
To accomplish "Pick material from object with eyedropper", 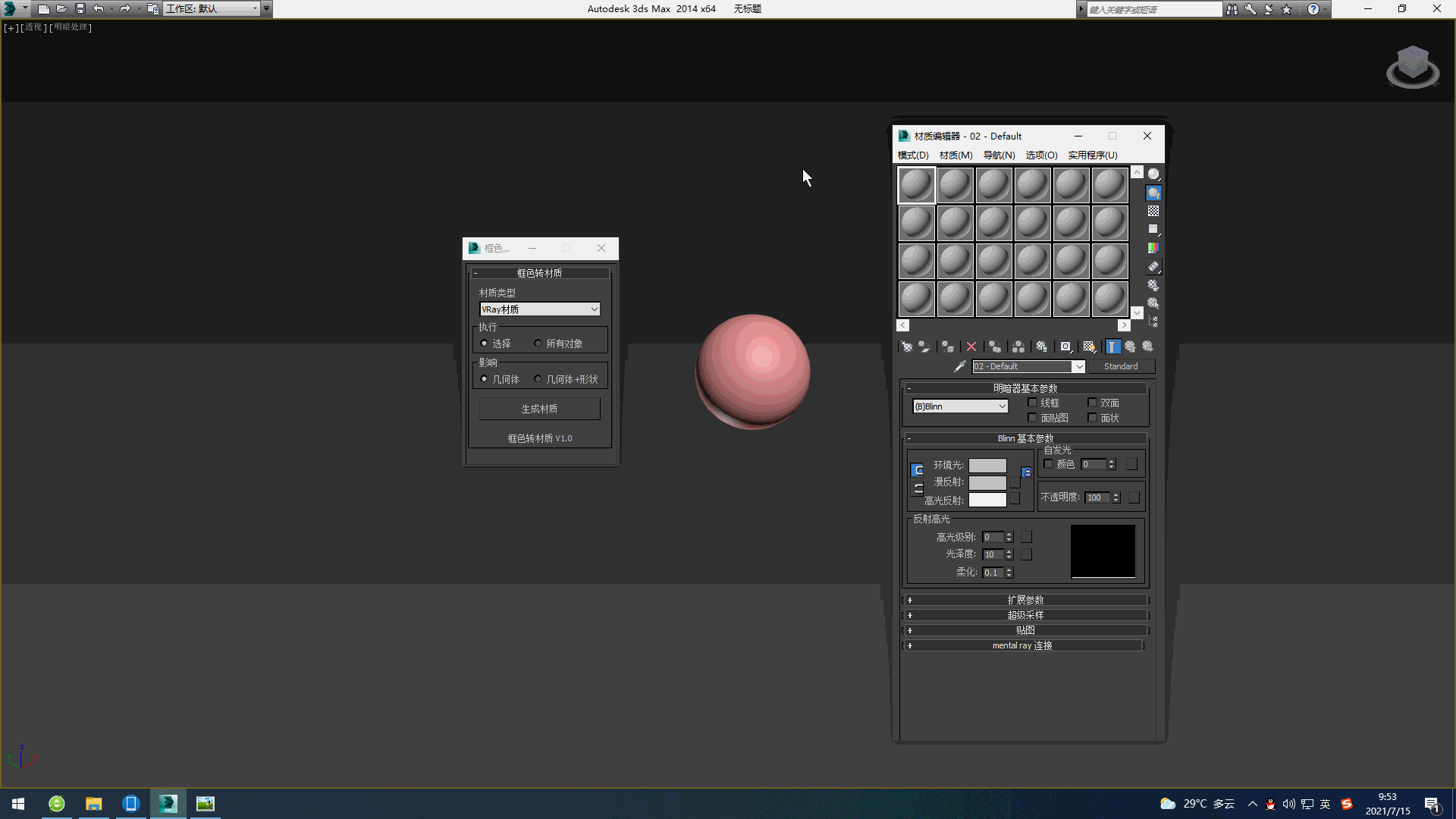I will (x=959, y=366).
